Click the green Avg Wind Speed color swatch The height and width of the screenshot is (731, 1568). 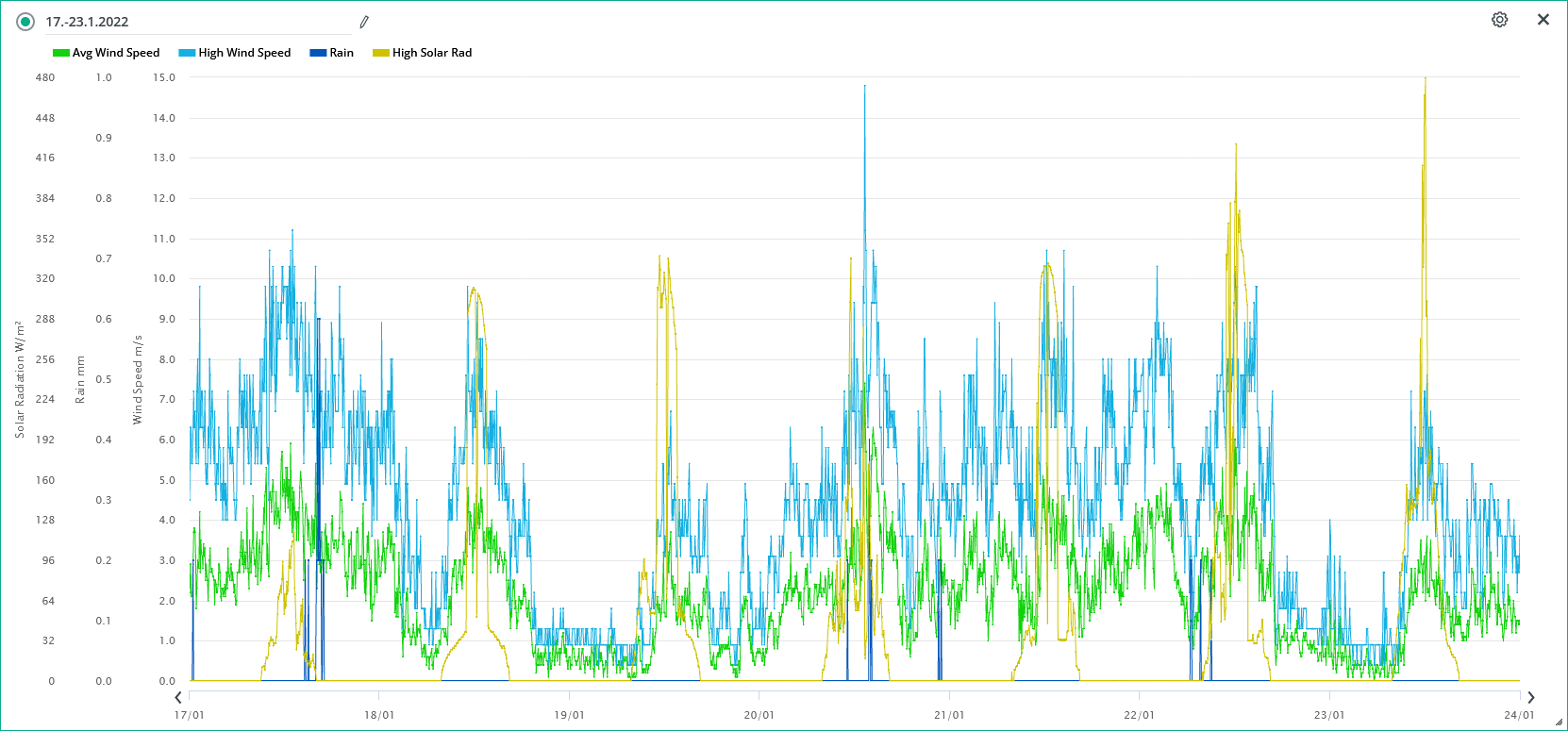(61, 53)
